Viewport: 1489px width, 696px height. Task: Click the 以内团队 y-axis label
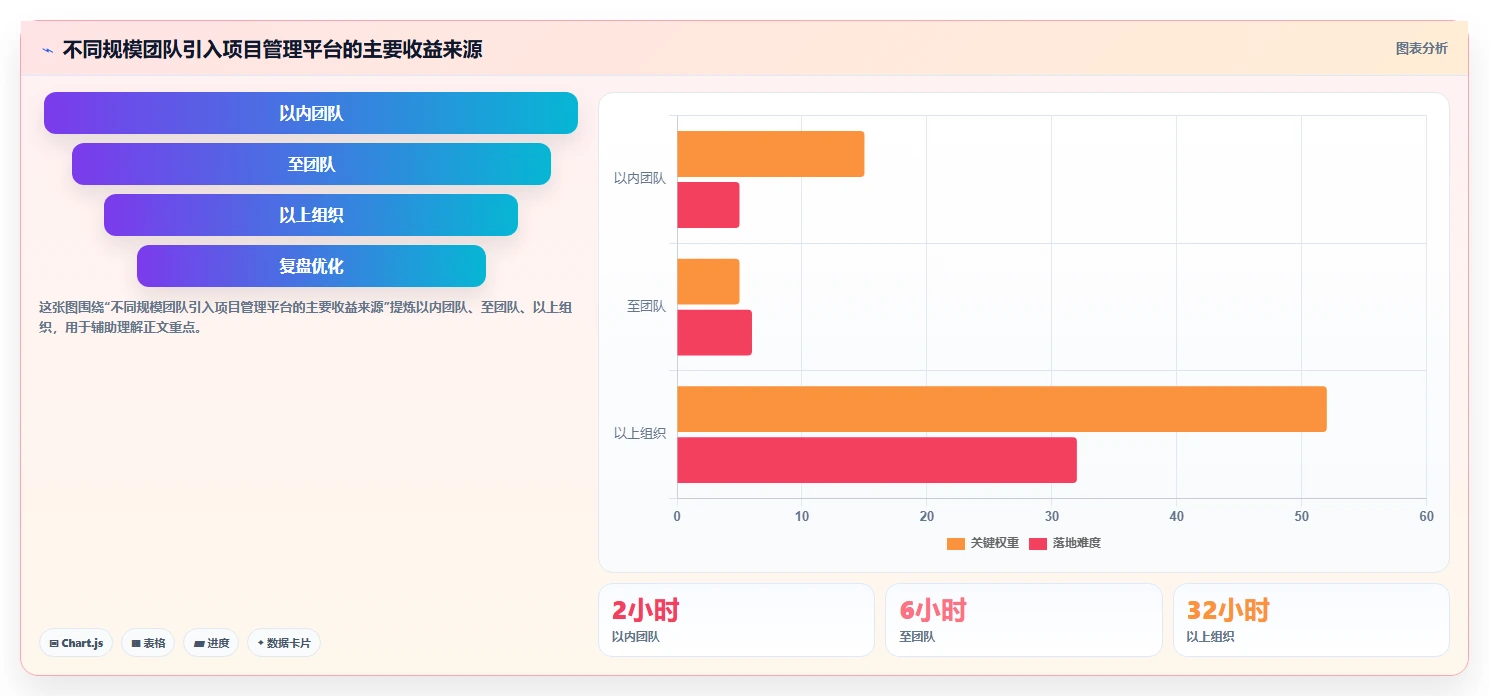[640, 179]
